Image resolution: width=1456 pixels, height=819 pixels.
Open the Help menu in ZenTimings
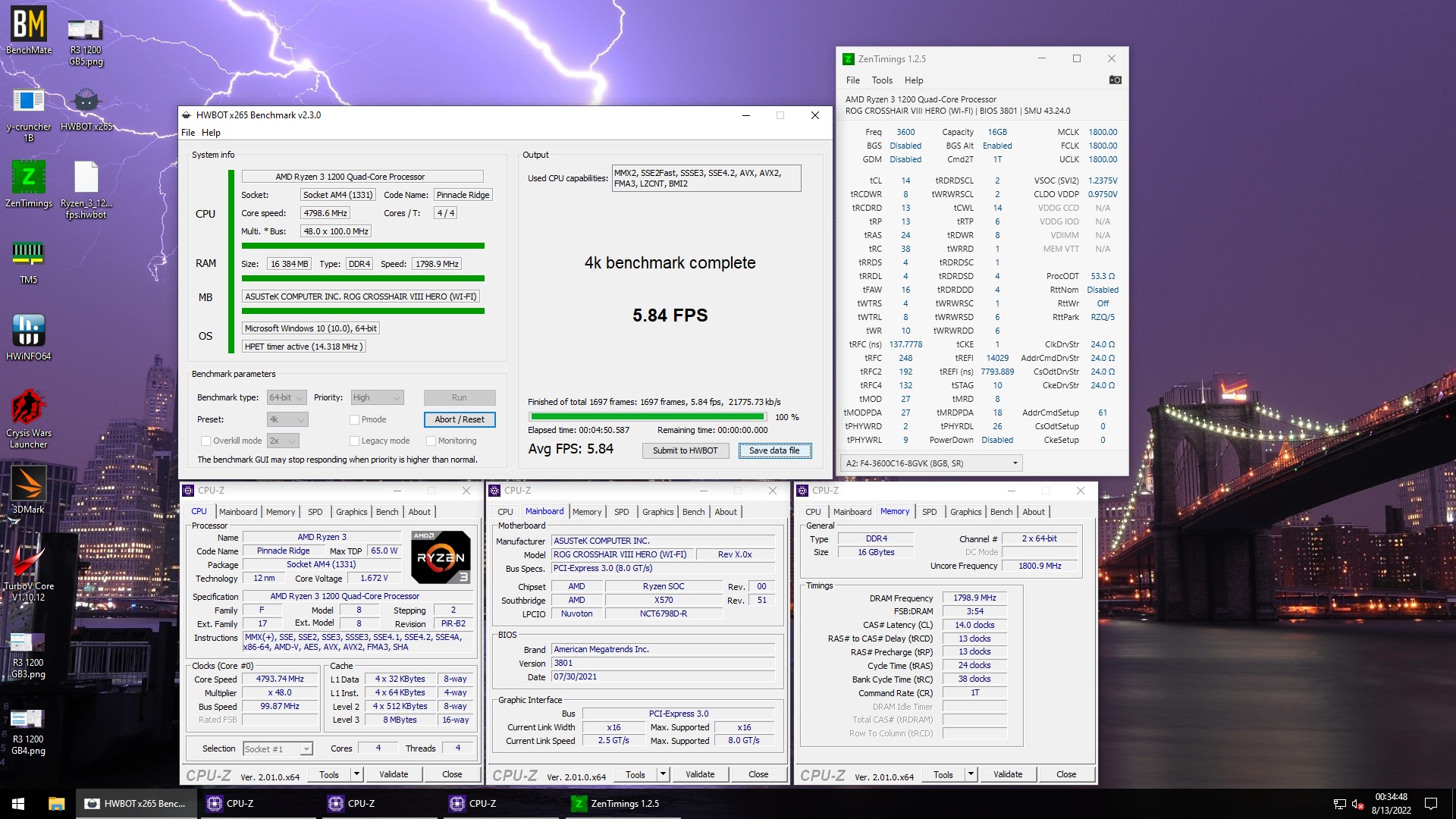coord(914,80)
